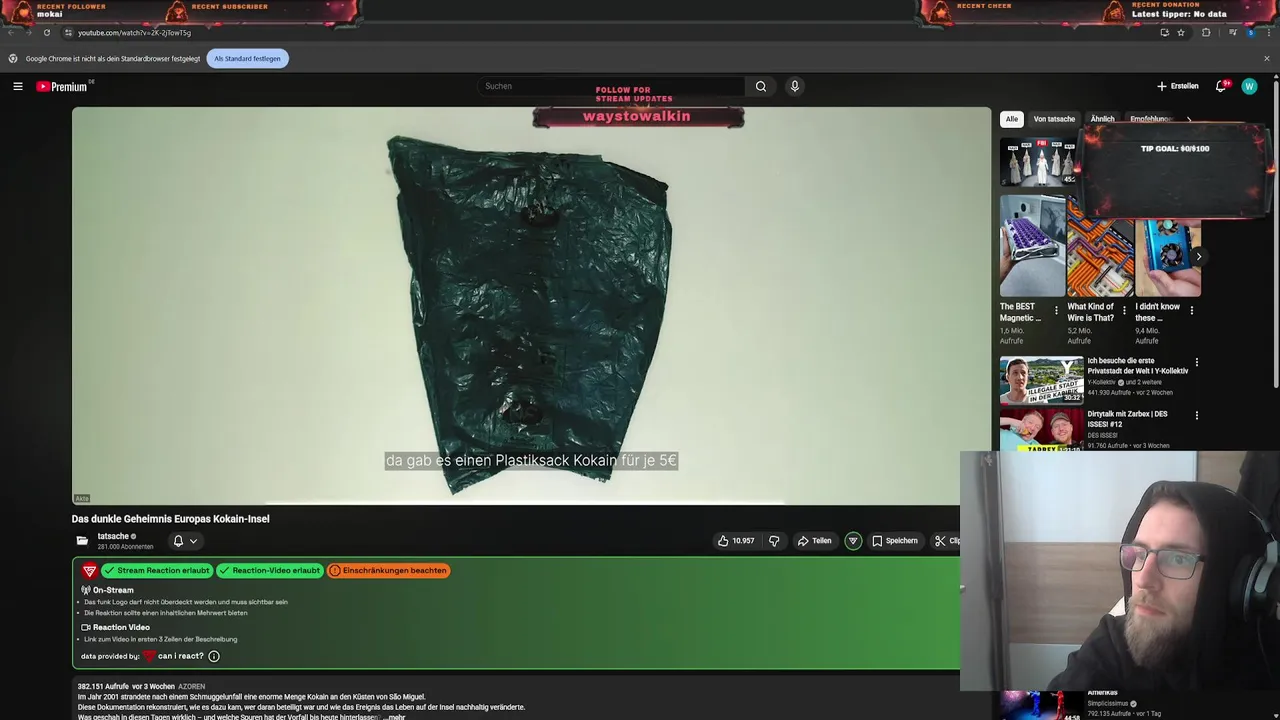Reload the page in Chrome

46,32
